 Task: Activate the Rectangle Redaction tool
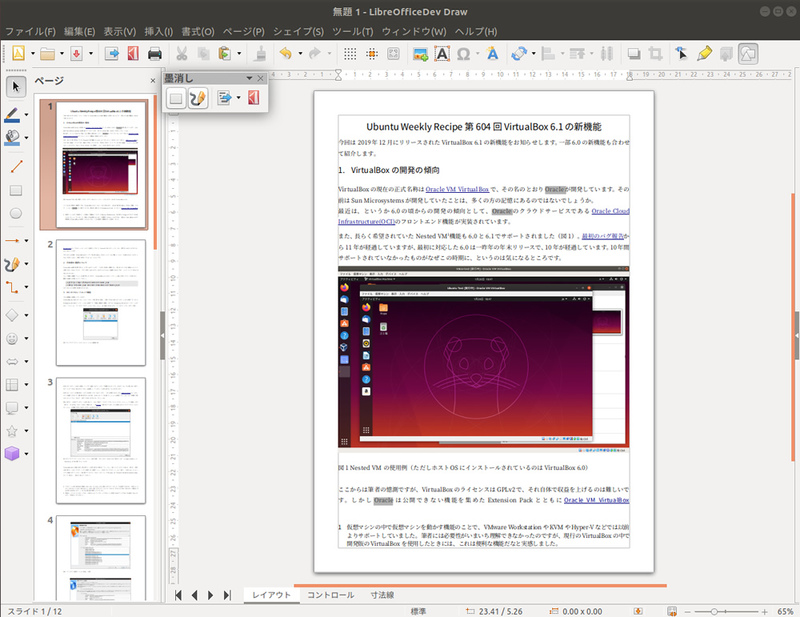176,97
